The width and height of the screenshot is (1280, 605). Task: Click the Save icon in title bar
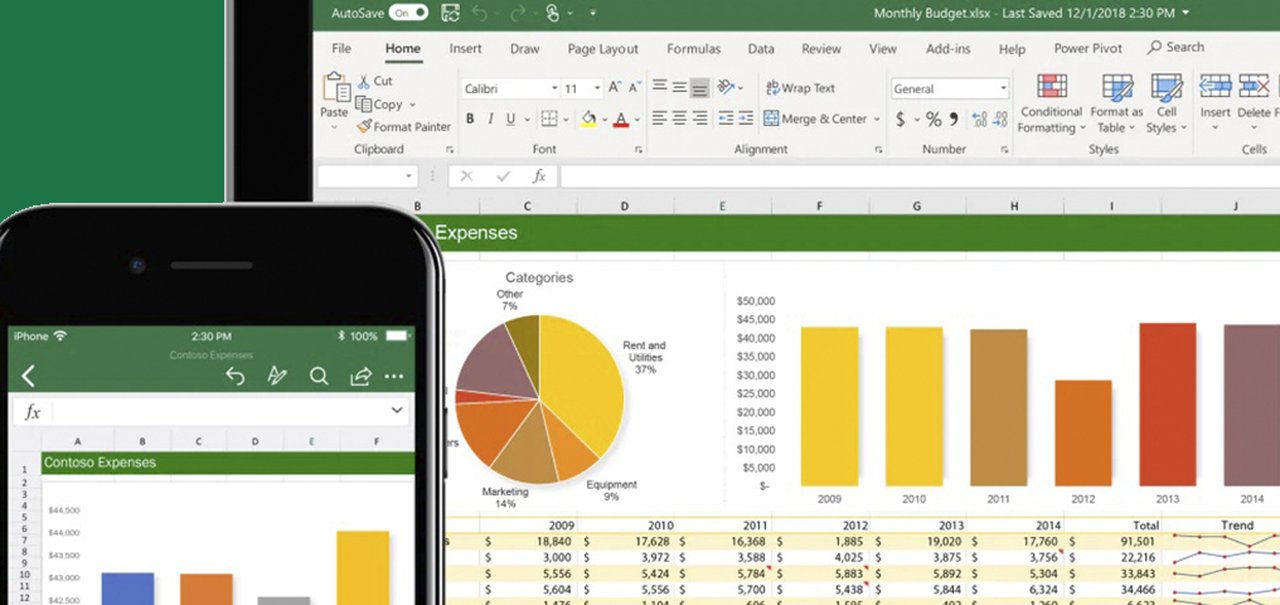click(x=450, y=13)
